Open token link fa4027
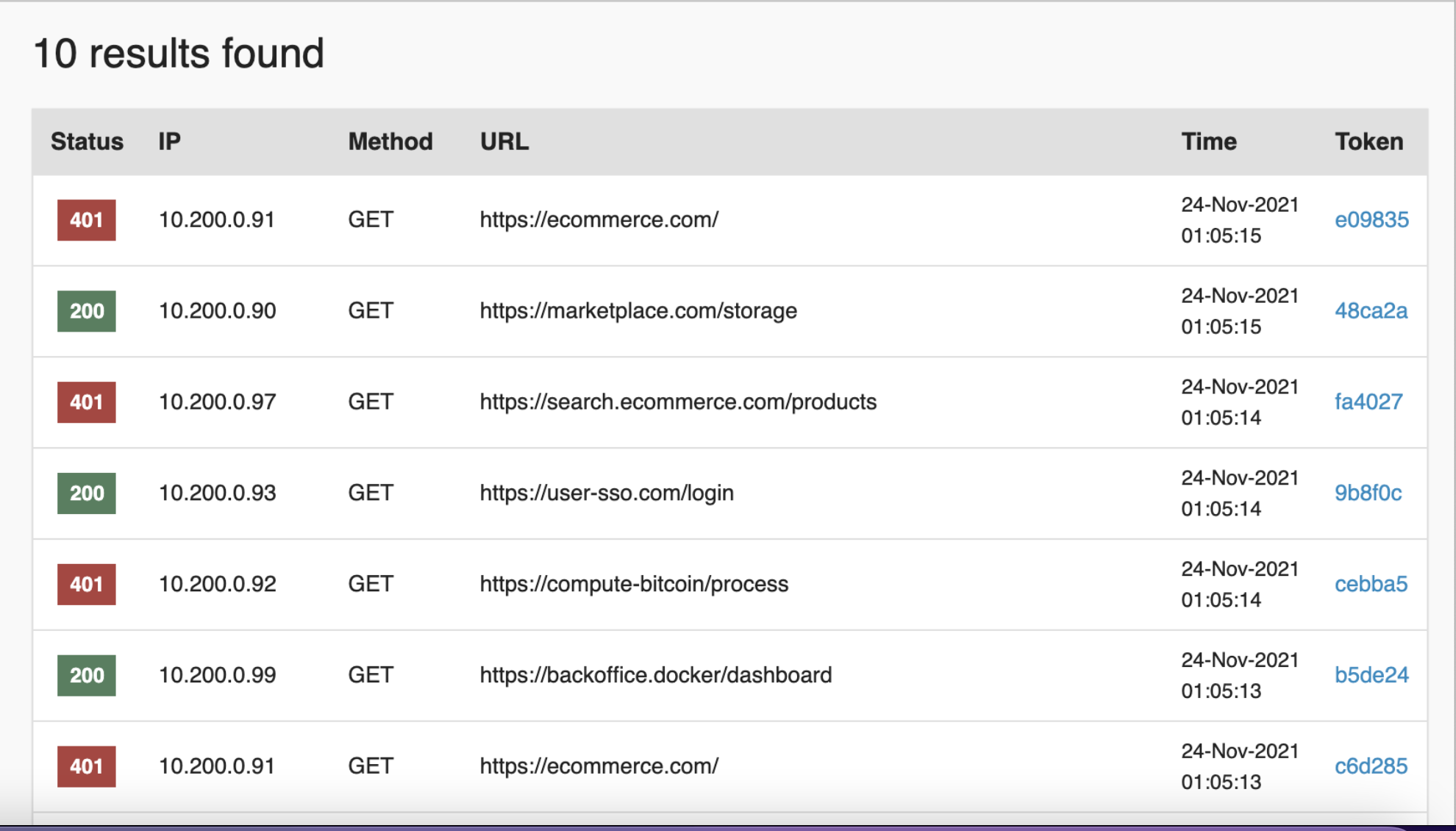 coord(1368,402)
